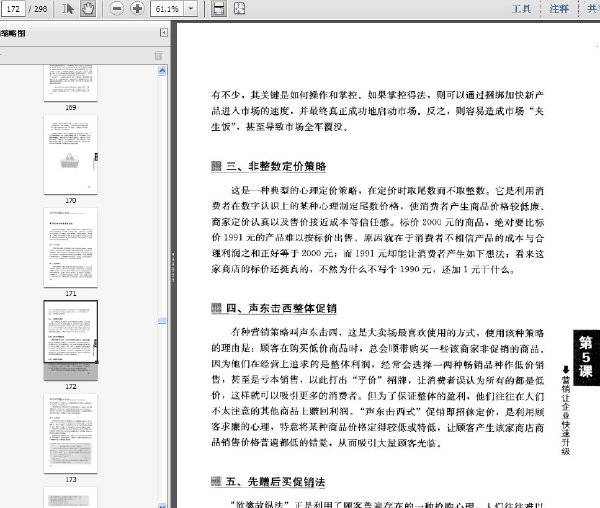The height and width of the screenshot is (508, 600).
Task: Click the total page count 298
Action: [41, 9]
